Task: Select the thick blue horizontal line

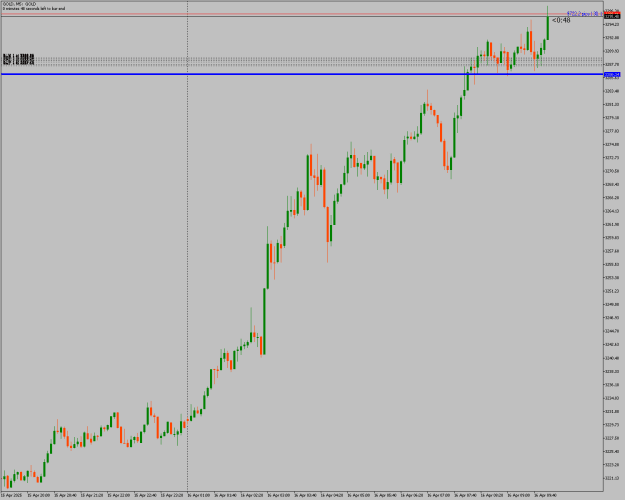Action: [302, 74]
